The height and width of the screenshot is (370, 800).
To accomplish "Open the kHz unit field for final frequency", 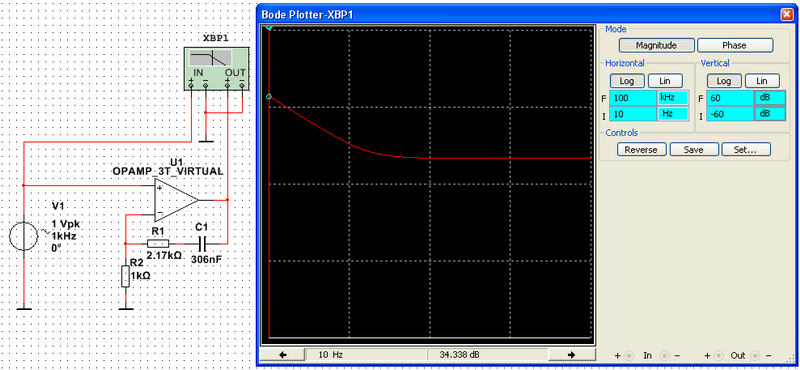I will pyautogui.click(x=672, y=97).
